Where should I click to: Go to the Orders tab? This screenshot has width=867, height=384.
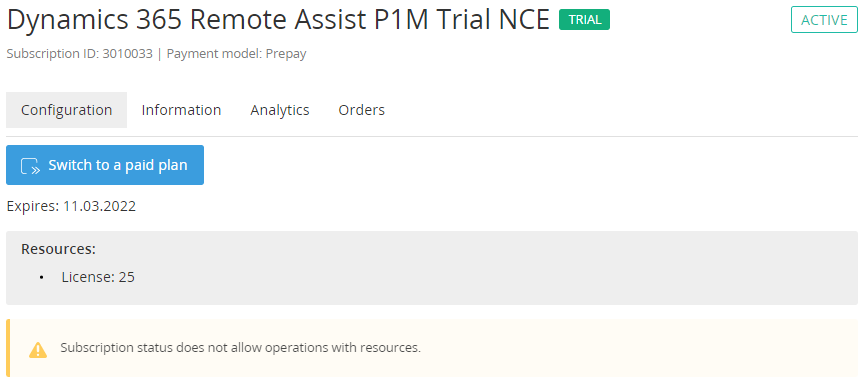pos(362,110)
